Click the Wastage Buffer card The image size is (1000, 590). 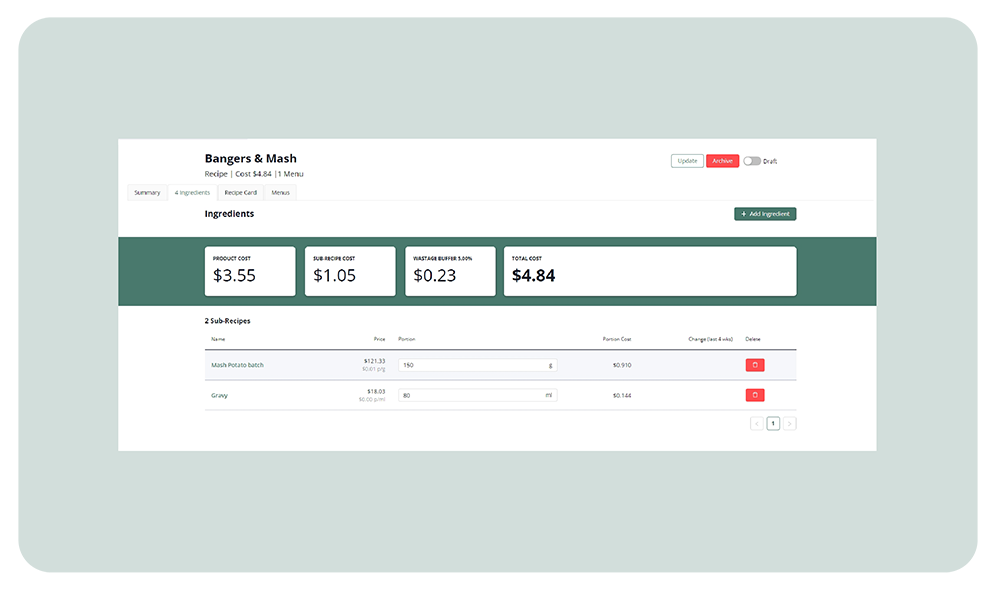450,271
